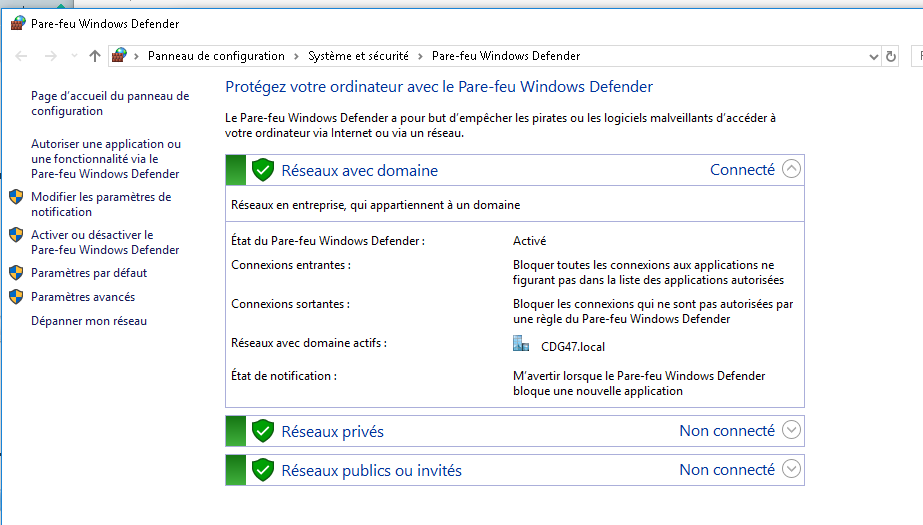Select Pare-feu Windows Defender breadcrumb
Image resolution: width=923 pixels, height=525 pixels.
(506, 56)
